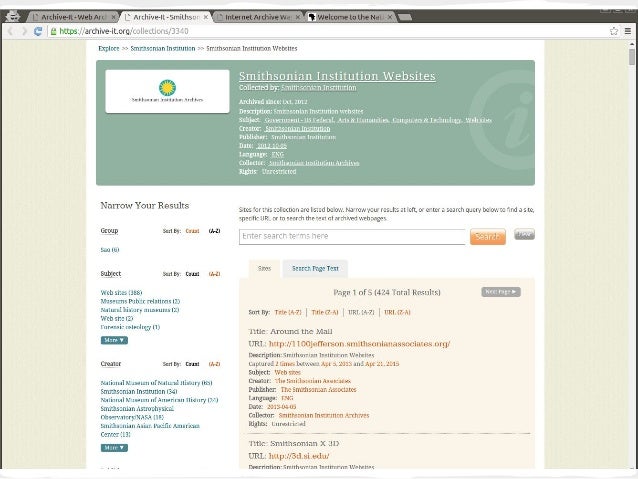Close the Archive-It Web Archiving tab

click(x=114, y=17)
